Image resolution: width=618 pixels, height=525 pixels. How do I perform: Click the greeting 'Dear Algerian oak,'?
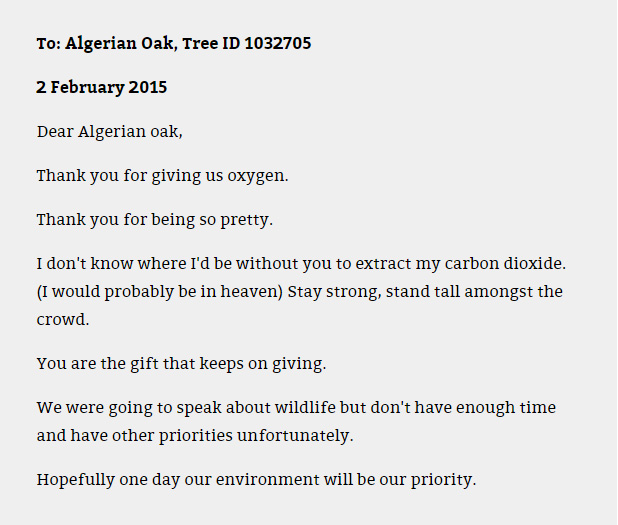(x=110, y=132)
